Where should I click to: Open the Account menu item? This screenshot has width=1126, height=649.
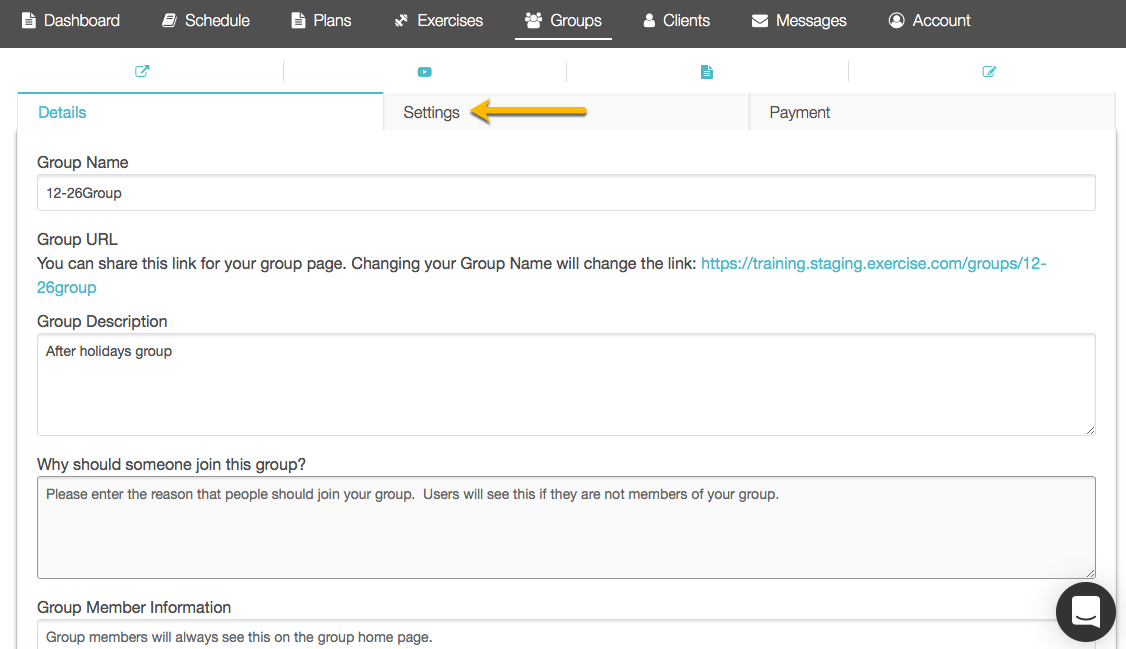[x=929, y=20]
